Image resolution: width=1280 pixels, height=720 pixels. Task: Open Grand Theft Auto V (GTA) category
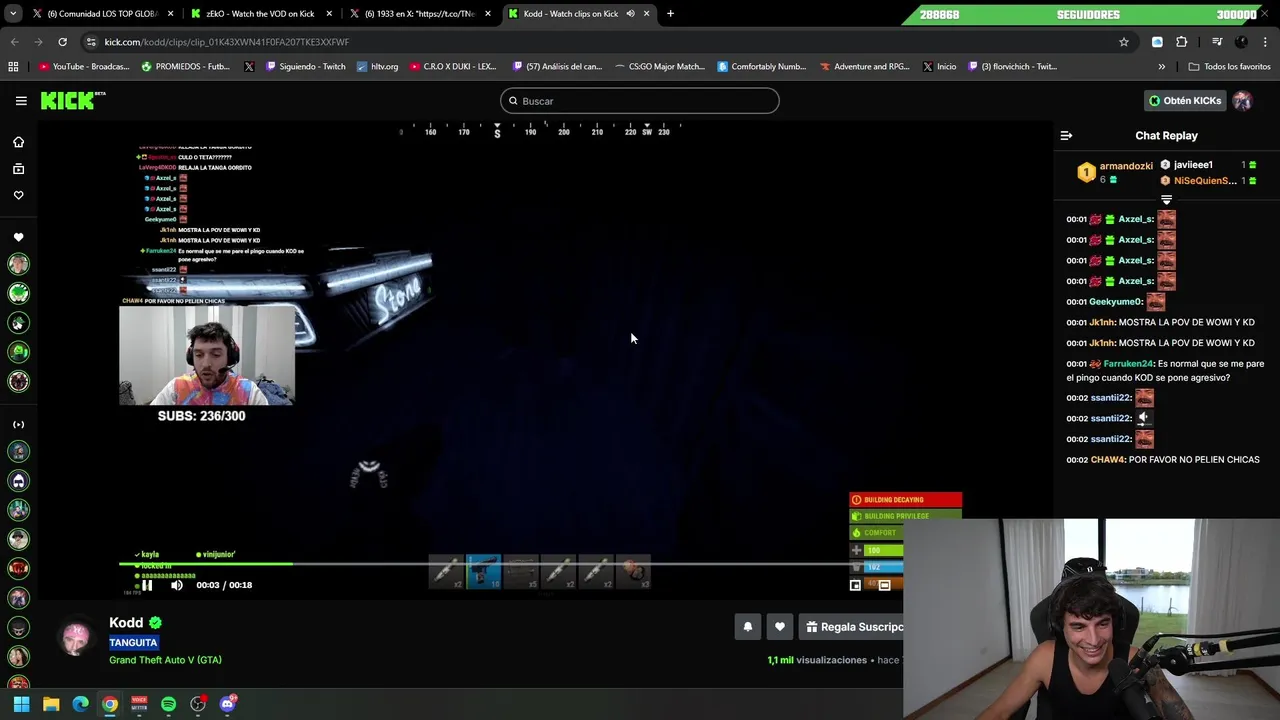point(165,660)
